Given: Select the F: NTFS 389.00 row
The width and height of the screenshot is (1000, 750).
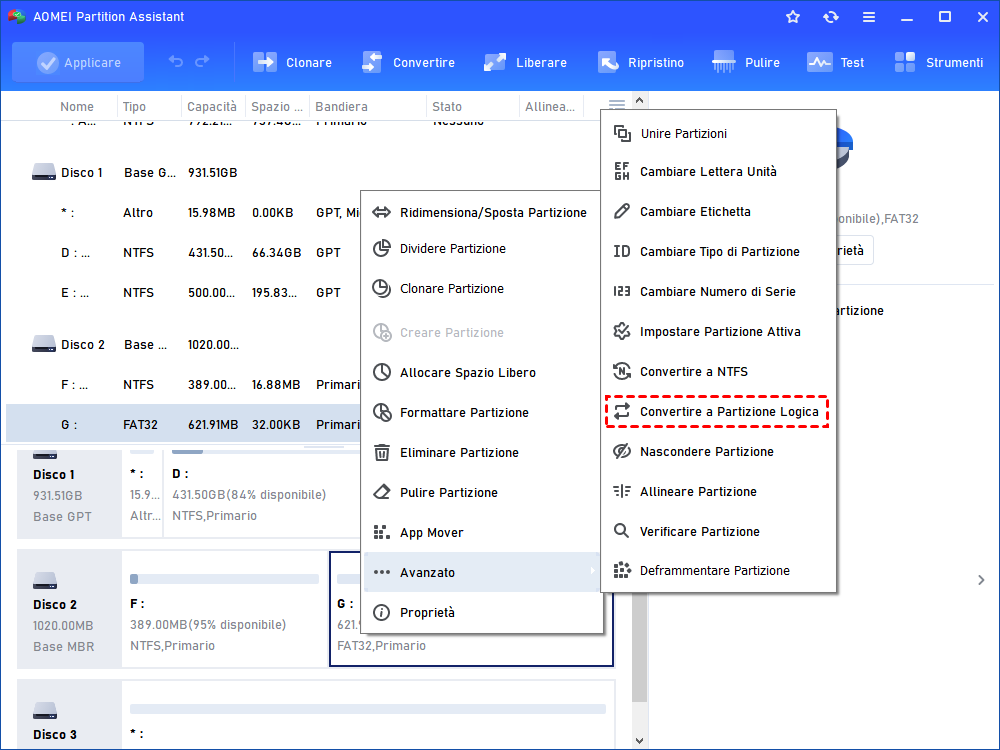Looking at the screenshot, I should [x=183, y=385].
